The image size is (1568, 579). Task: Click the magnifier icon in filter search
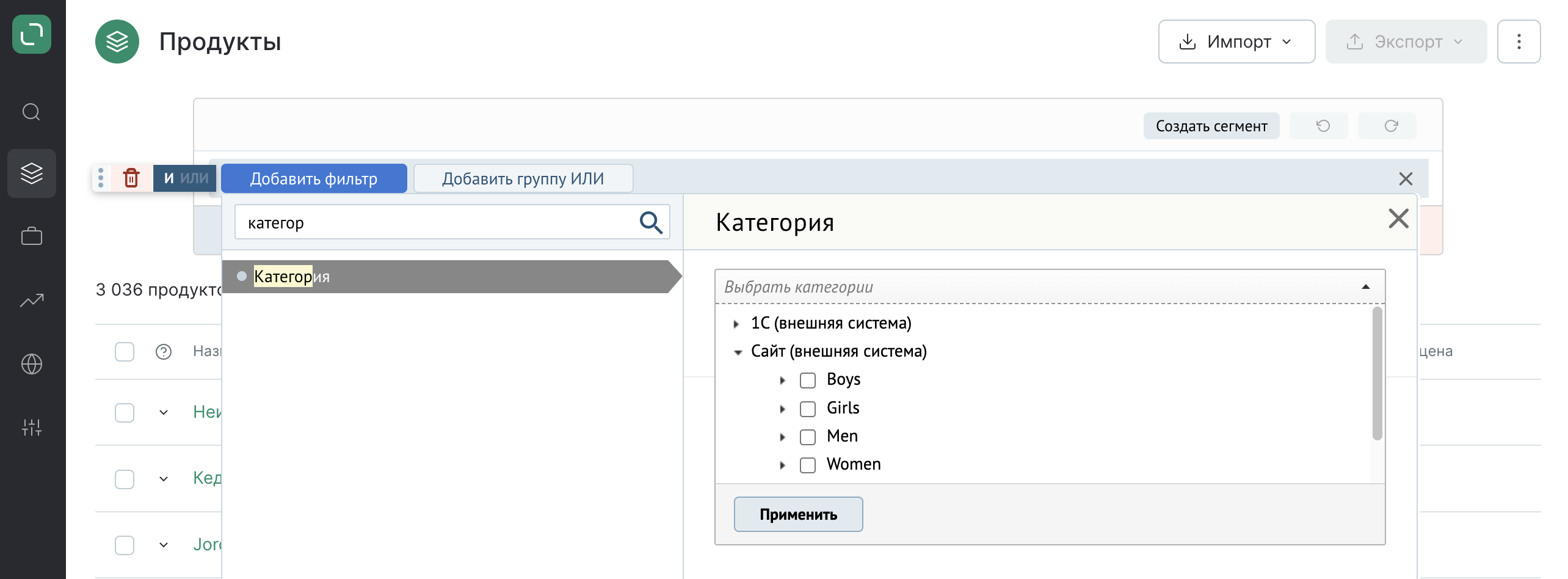pos(651,222)
